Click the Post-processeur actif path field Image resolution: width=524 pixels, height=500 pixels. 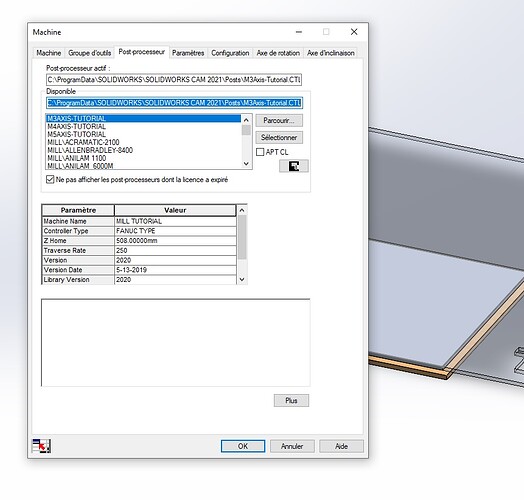(174, 80)
